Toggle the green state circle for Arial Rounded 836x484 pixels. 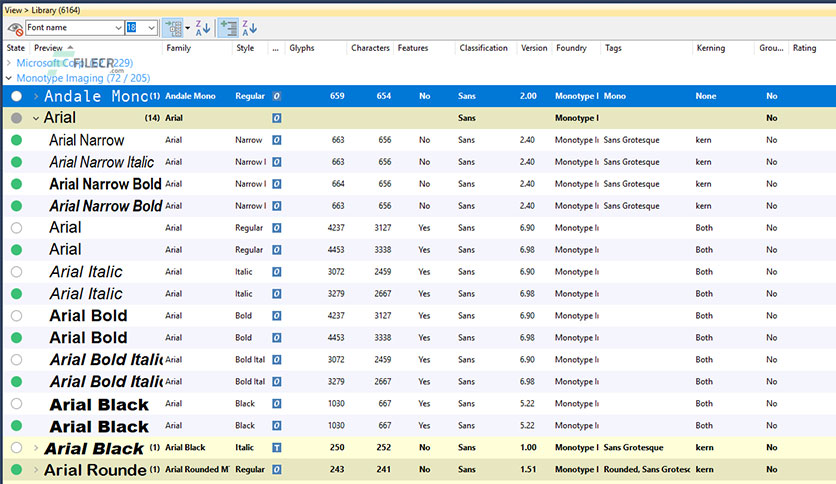17,470
